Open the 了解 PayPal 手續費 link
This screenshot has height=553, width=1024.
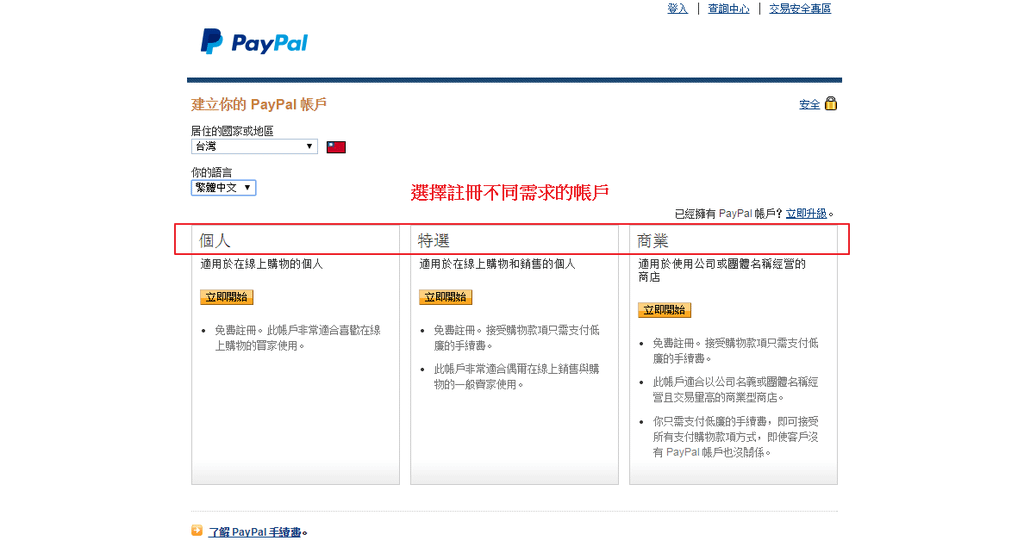[255, 532]
